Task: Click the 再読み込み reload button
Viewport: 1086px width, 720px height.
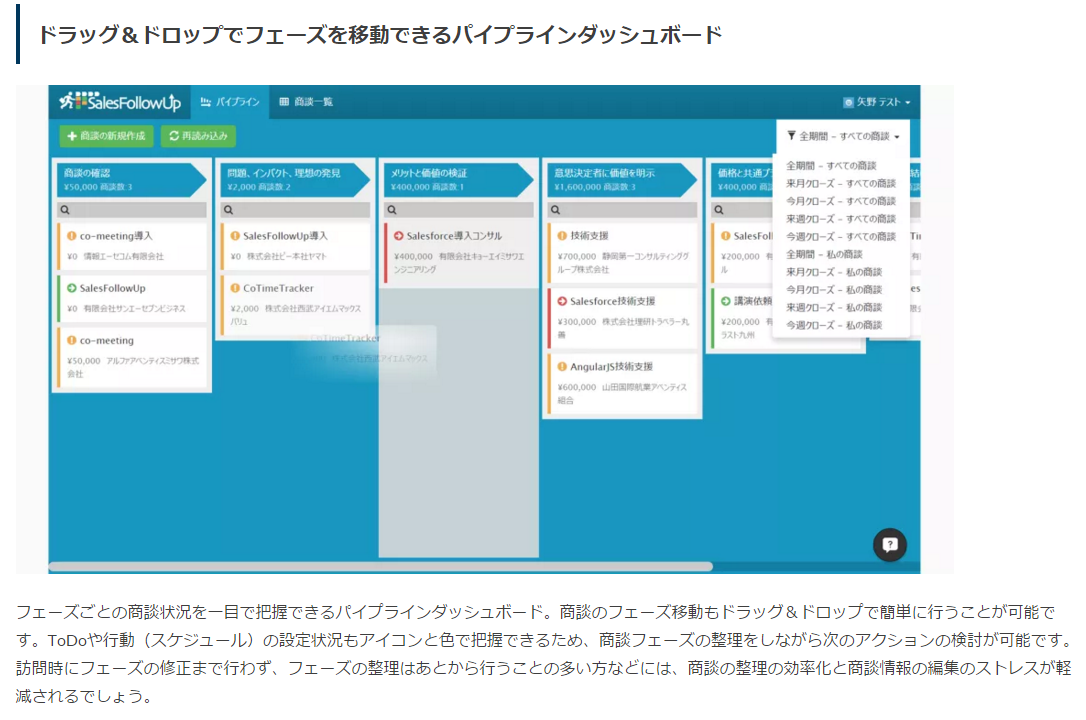Action: (199, 136)
